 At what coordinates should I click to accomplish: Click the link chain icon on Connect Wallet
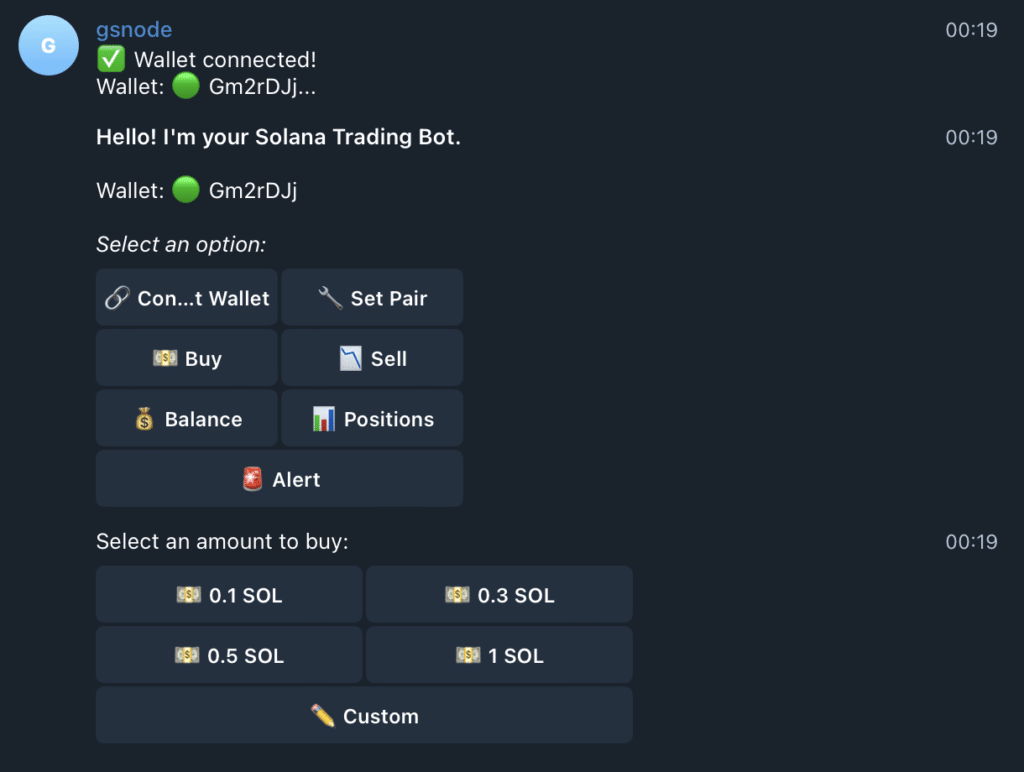point(118,298)
